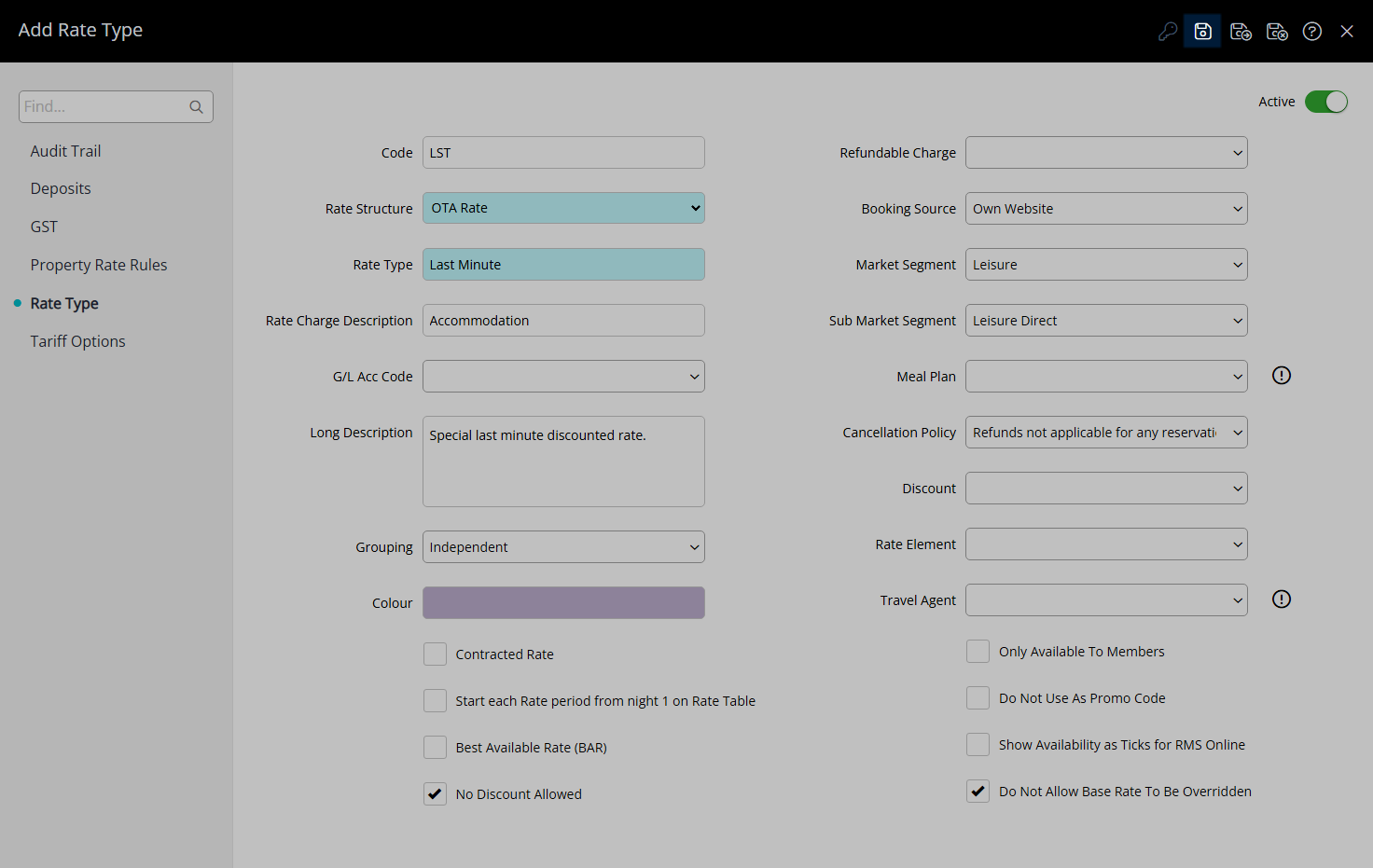Viewport: 1373px width, 868px height.
Task: Open the G/L Acc Code dropdown
Action: (x=563, y=376)
